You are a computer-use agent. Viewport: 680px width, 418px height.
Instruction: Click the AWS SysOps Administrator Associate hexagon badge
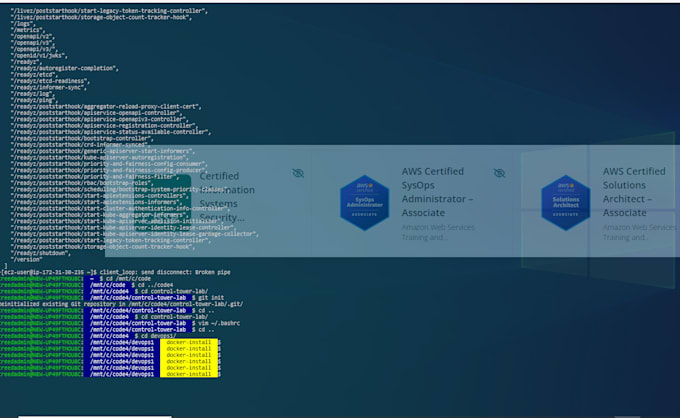(364, 202)
